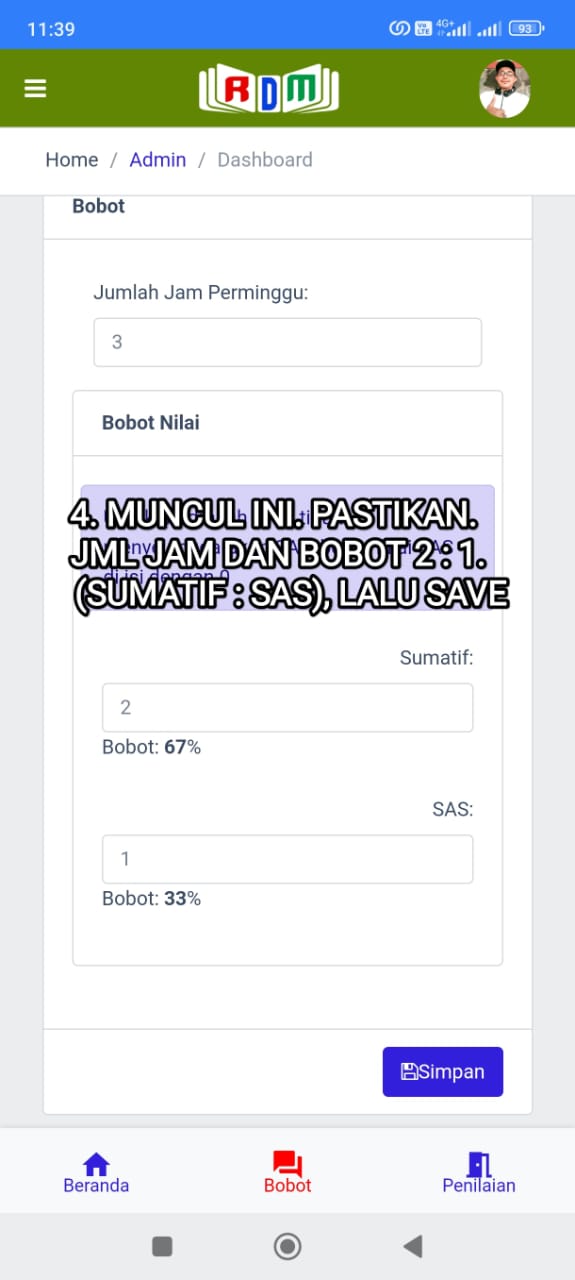Tap the RDM logo in the header

pos(269,89)
